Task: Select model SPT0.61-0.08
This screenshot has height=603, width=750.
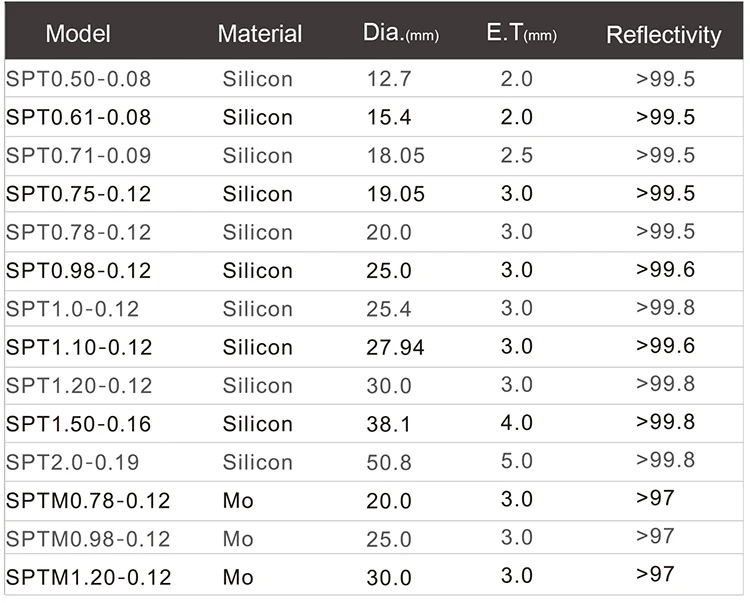Action: (x=78, y=117)
